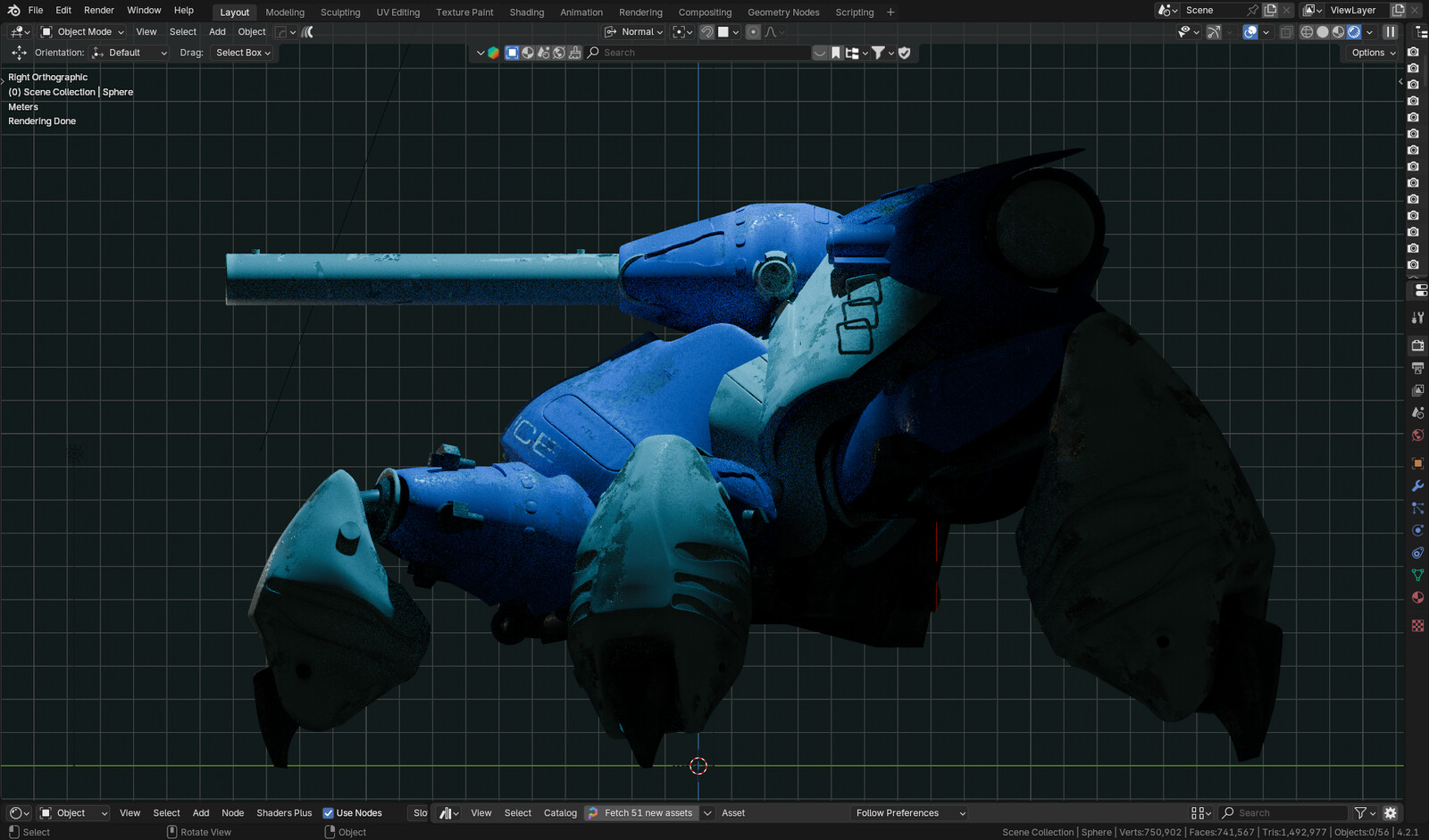Screen dimensions: 1429x840
Task: Open the Tool properties tab
Action: click(1417, 317)
